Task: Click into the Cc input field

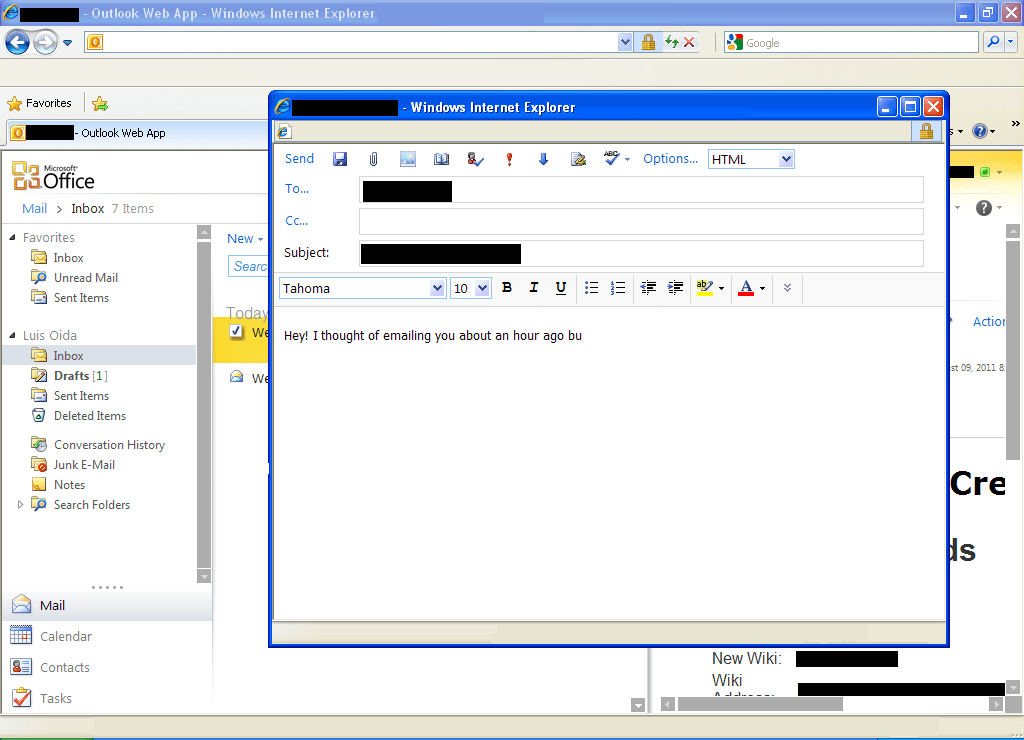Action: [x=641, y=221]
